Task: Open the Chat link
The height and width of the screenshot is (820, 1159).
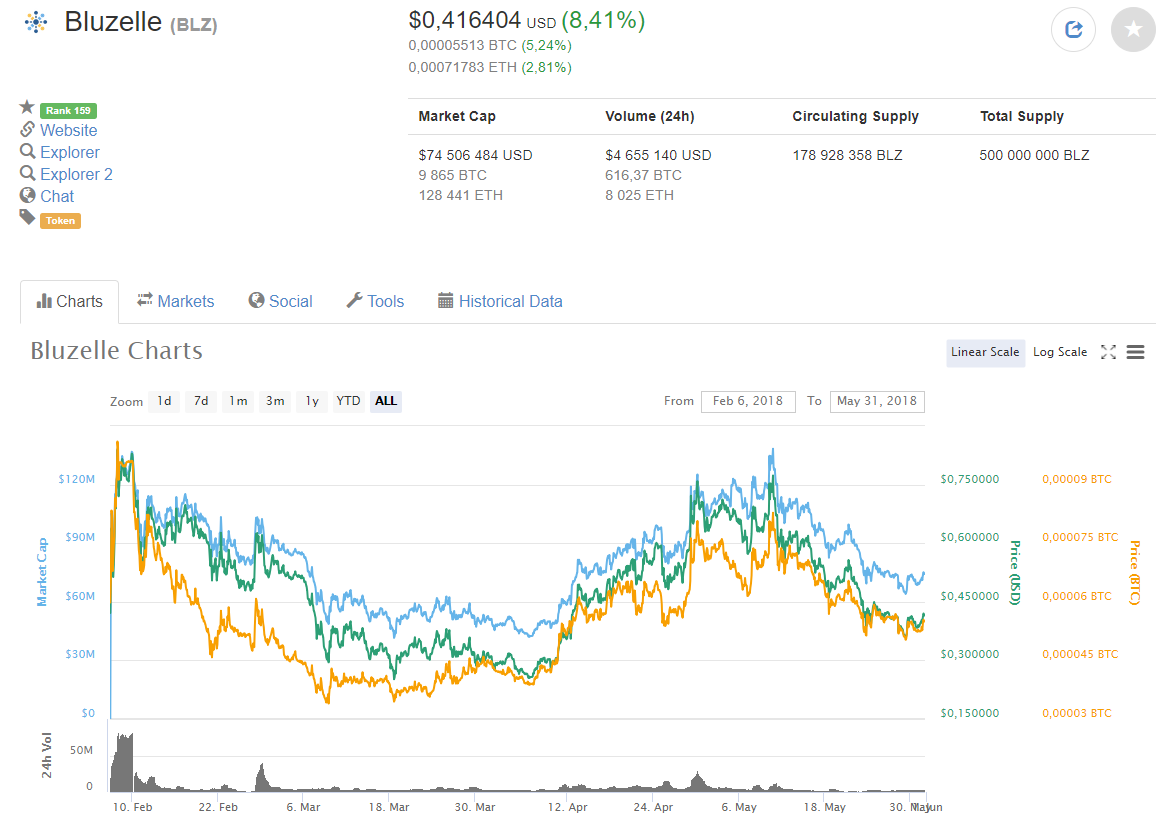Action: pyautogui.click(x=57, y=197)
